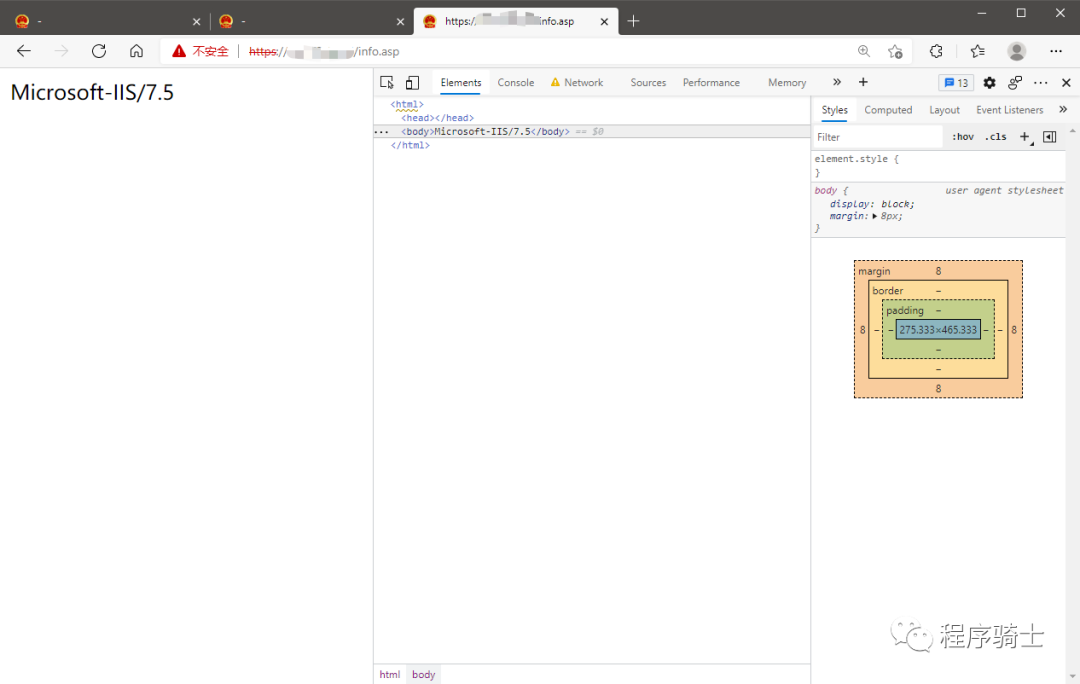Toggle the :hov element state panel
Viewport: 1080px width, 684px height.
tap(962, 137)
